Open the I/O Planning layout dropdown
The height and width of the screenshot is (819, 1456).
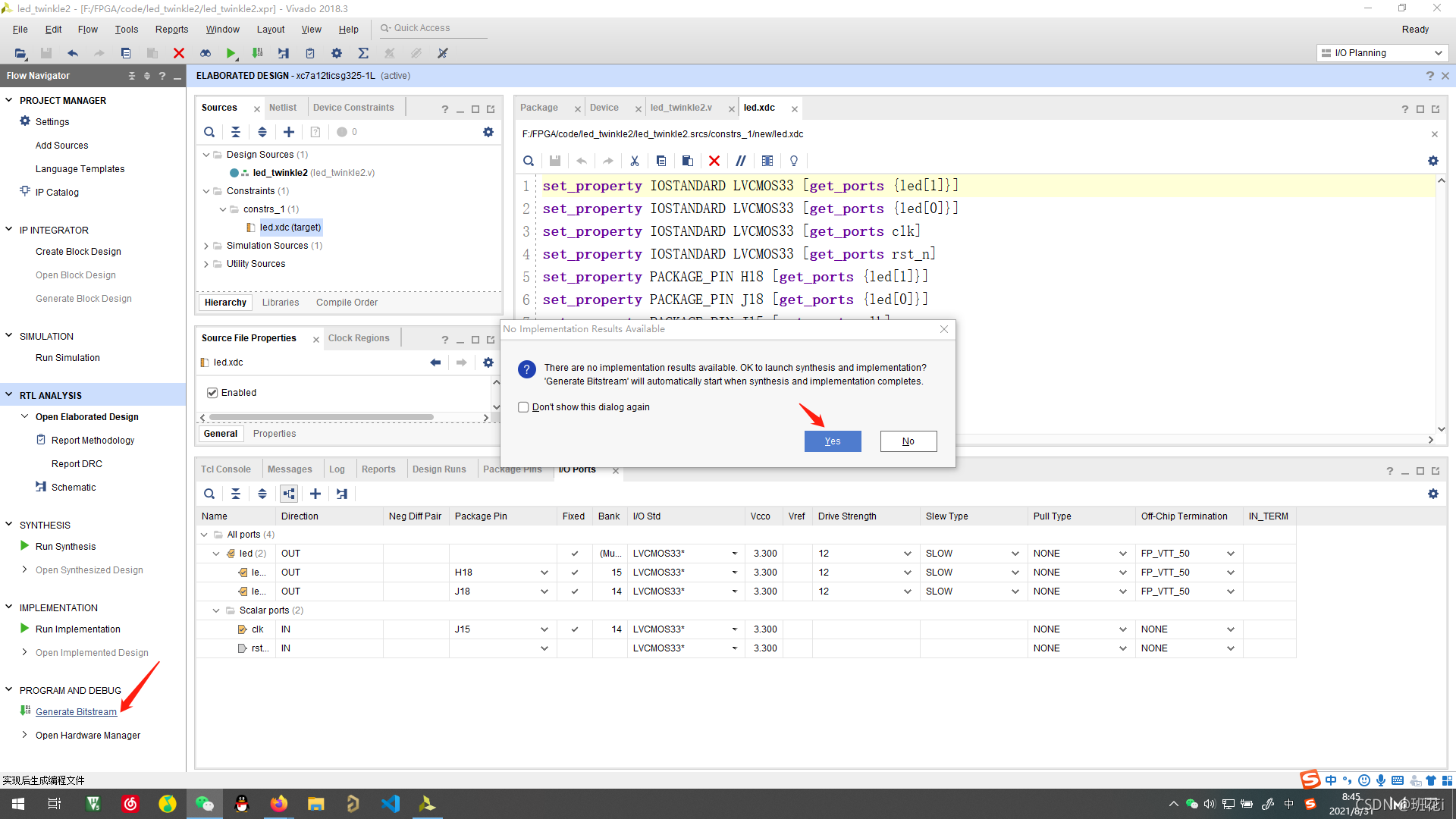pos(1382,53)
